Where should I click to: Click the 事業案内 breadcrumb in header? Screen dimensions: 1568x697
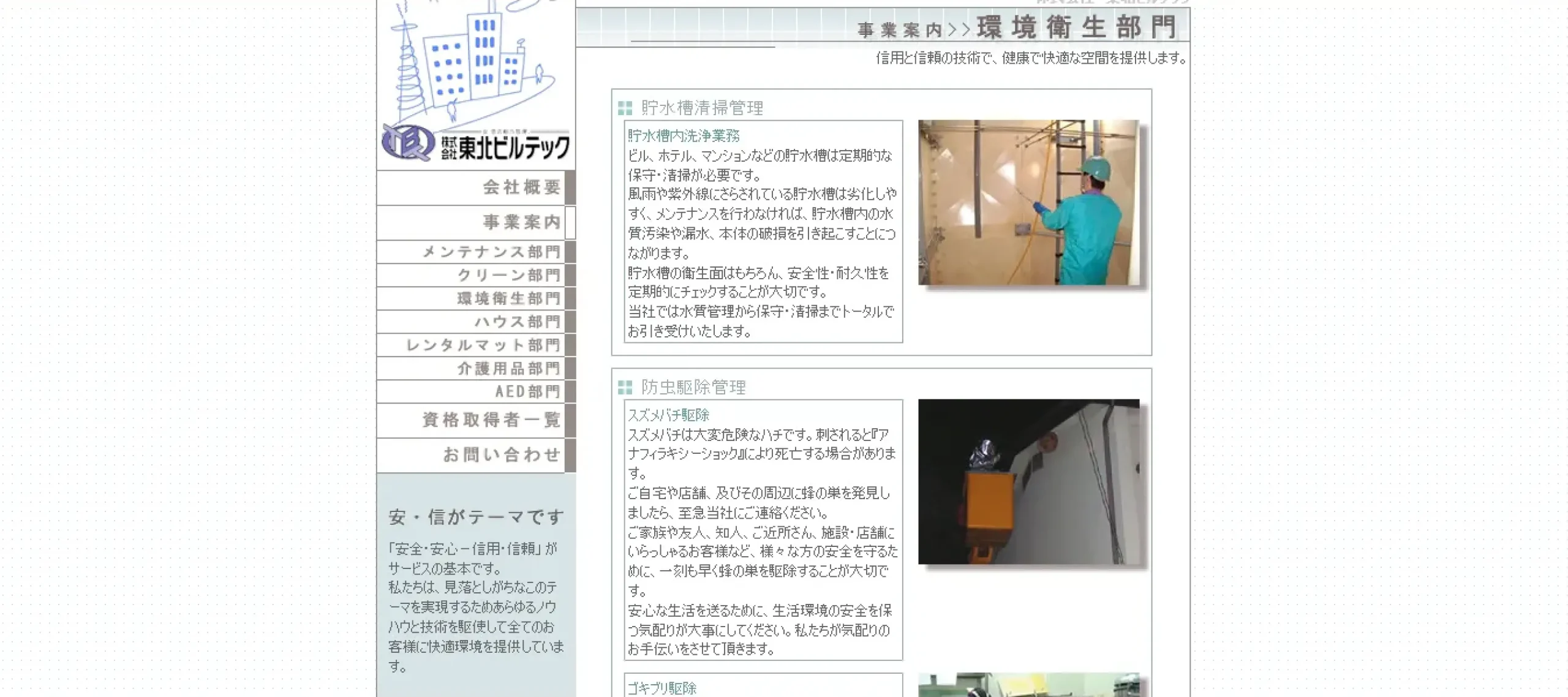click(899, 29)
